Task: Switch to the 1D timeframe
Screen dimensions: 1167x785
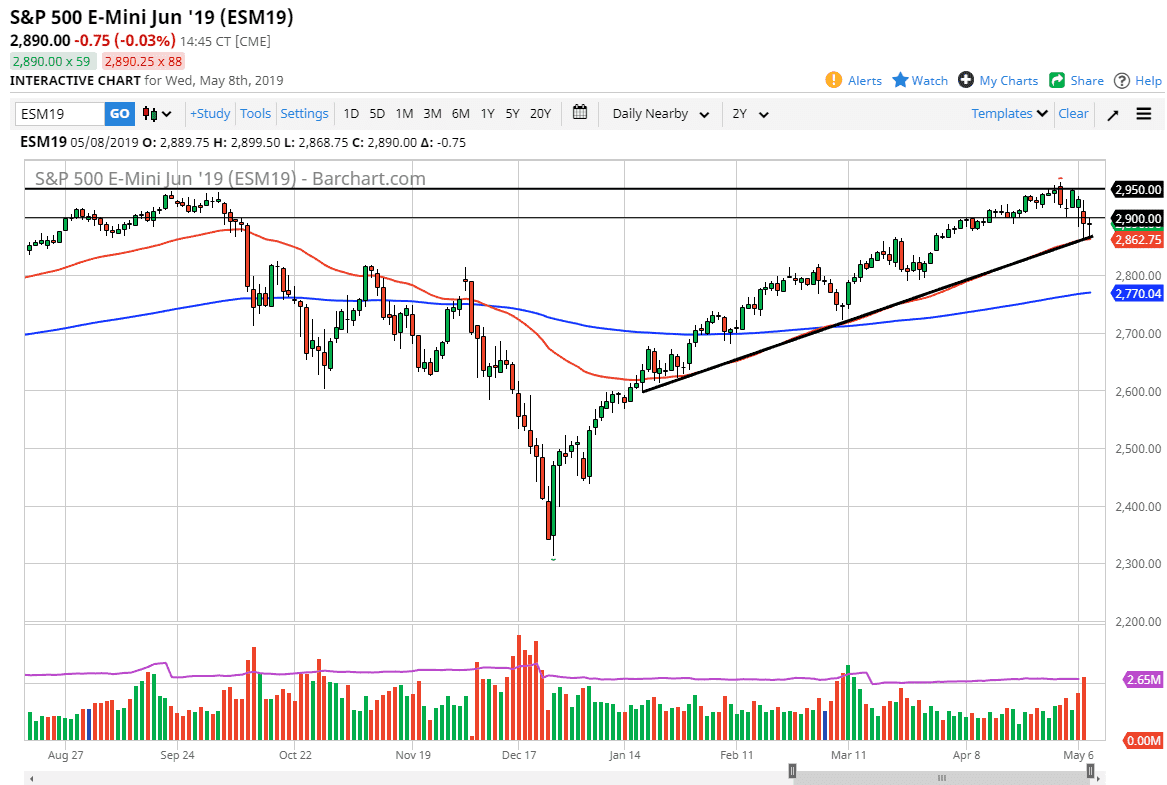Action: (351, 114)
